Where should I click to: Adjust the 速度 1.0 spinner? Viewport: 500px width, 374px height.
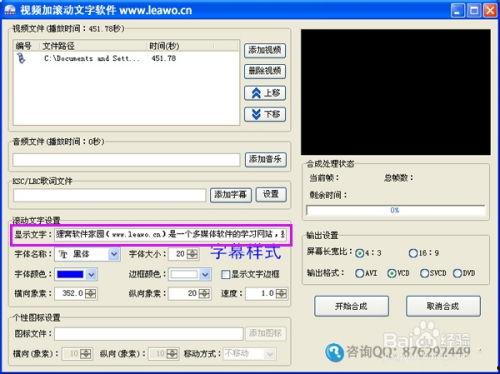[281, 294]
